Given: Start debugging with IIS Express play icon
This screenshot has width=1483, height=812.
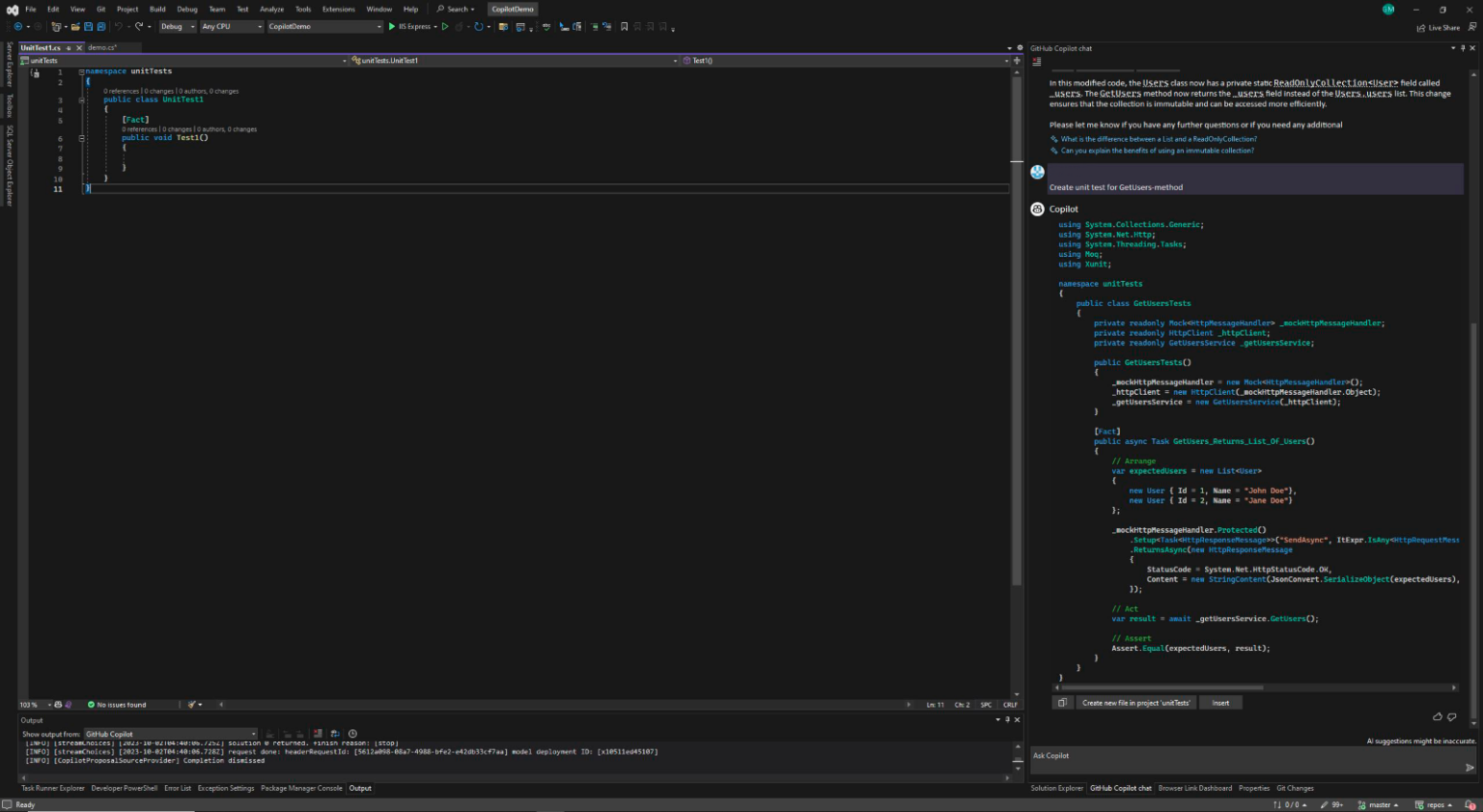Looking at the screenshot, I should (392, 26).
